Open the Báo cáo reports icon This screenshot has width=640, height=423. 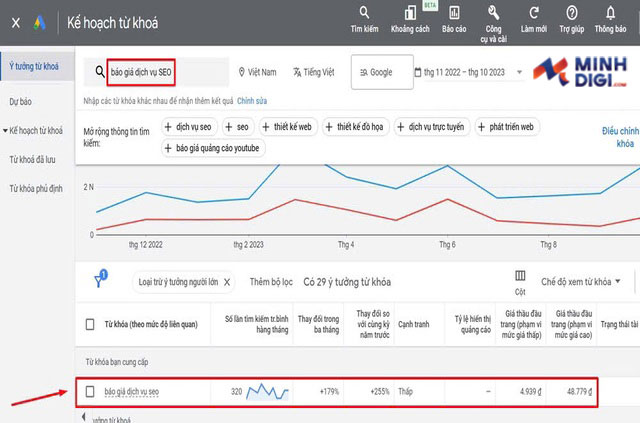455,13
